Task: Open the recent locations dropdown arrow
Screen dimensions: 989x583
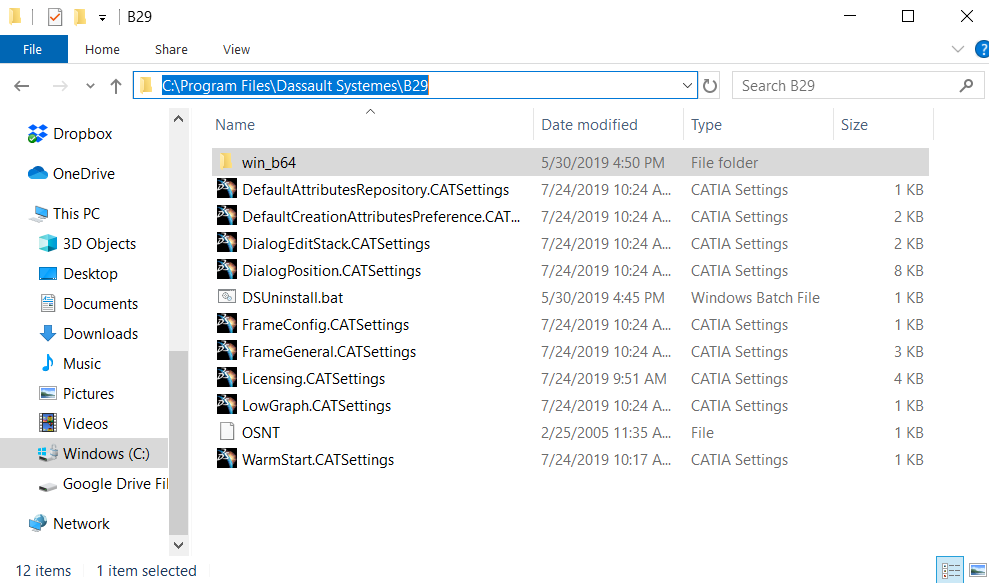Action: (x=90, y=86)
